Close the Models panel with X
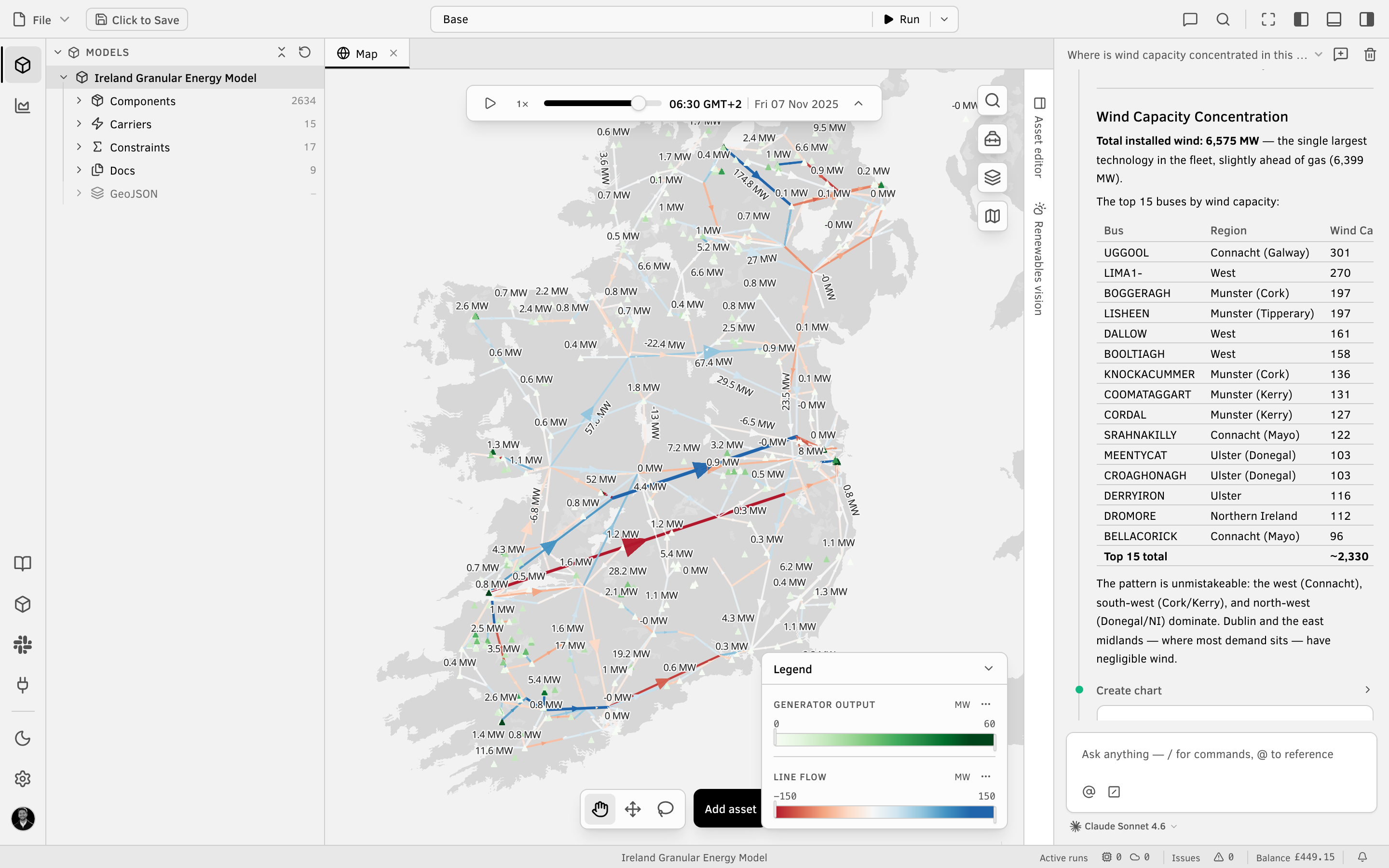Screen dimensions: 1389x868 coord(281,52)
